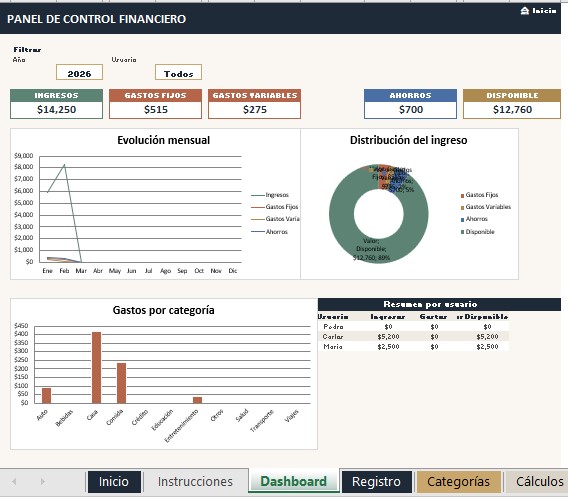The height and width of the screenshot is (497, 568).
Task: Open the Registro sheet tab
Action: (376, 482)
